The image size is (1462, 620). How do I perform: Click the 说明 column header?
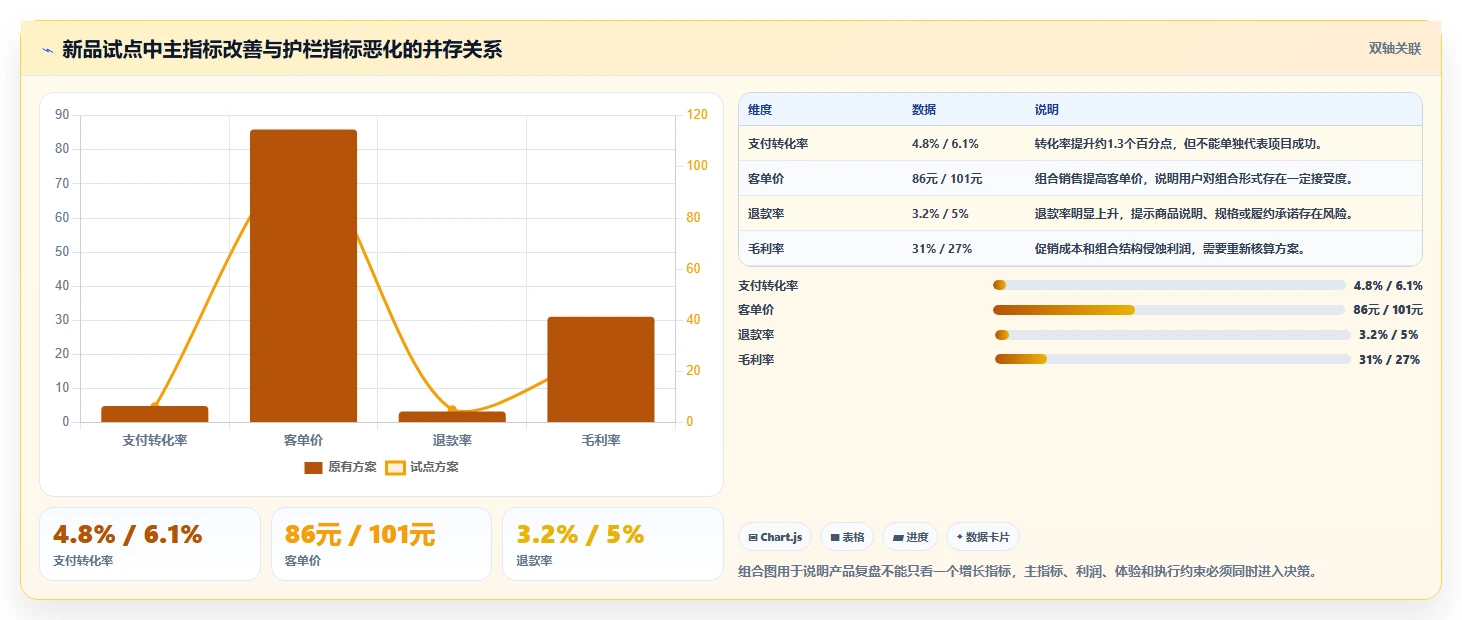(1047, 110)
